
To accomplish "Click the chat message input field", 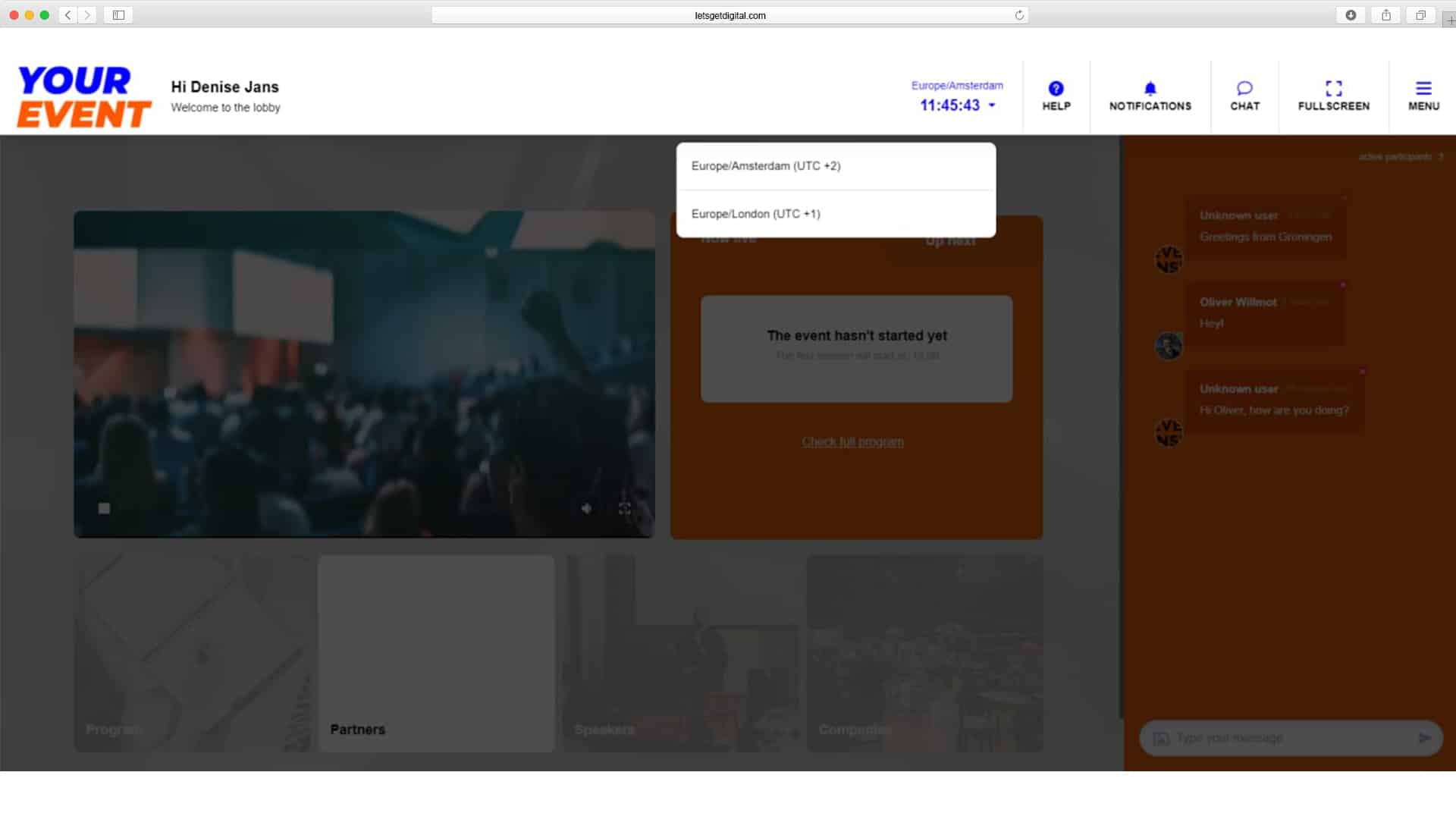I will click(x=1291, y=738).
